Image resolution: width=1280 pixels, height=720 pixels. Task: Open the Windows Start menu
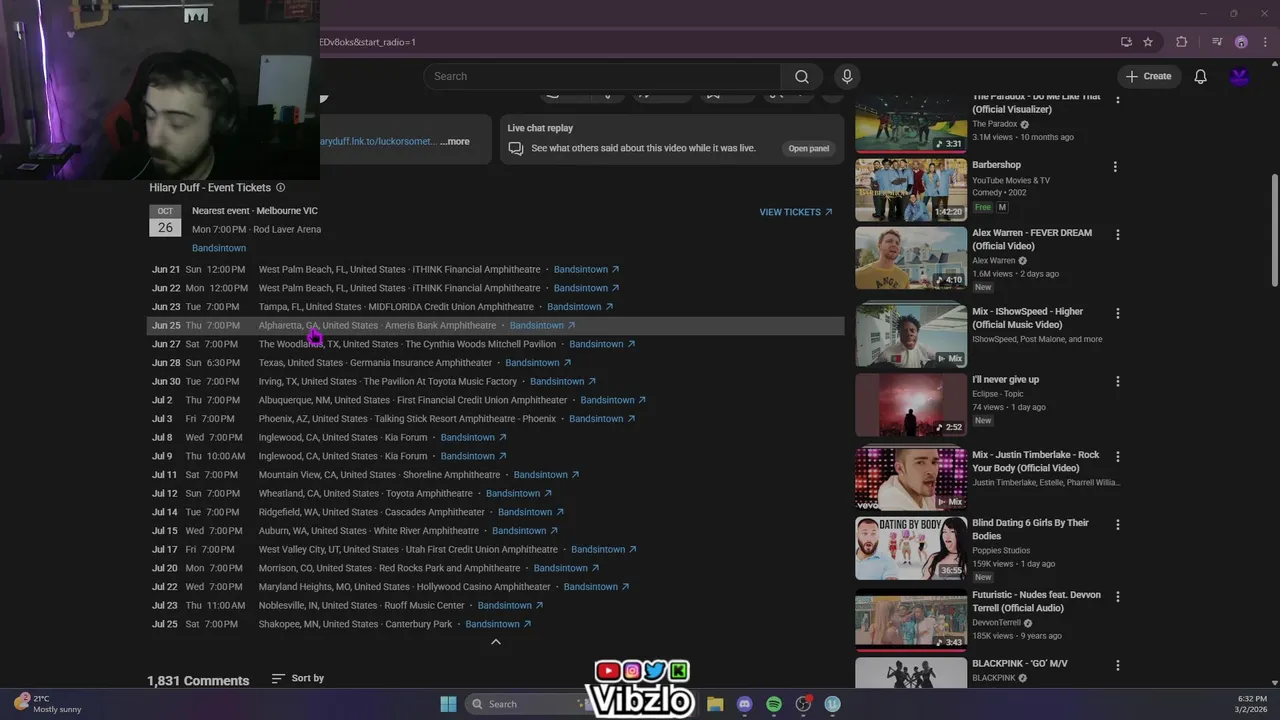point(449,704)
